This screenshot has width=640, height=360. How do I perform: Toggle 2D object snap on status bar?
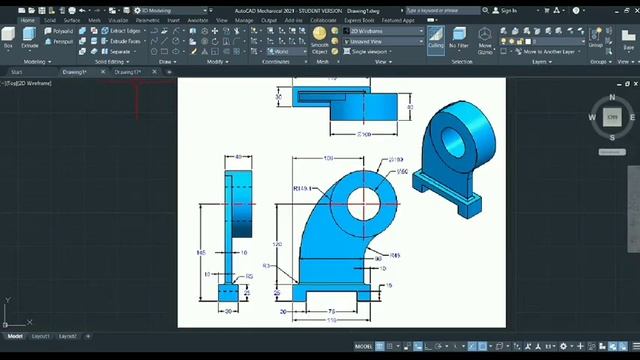(x=482, y=347)
